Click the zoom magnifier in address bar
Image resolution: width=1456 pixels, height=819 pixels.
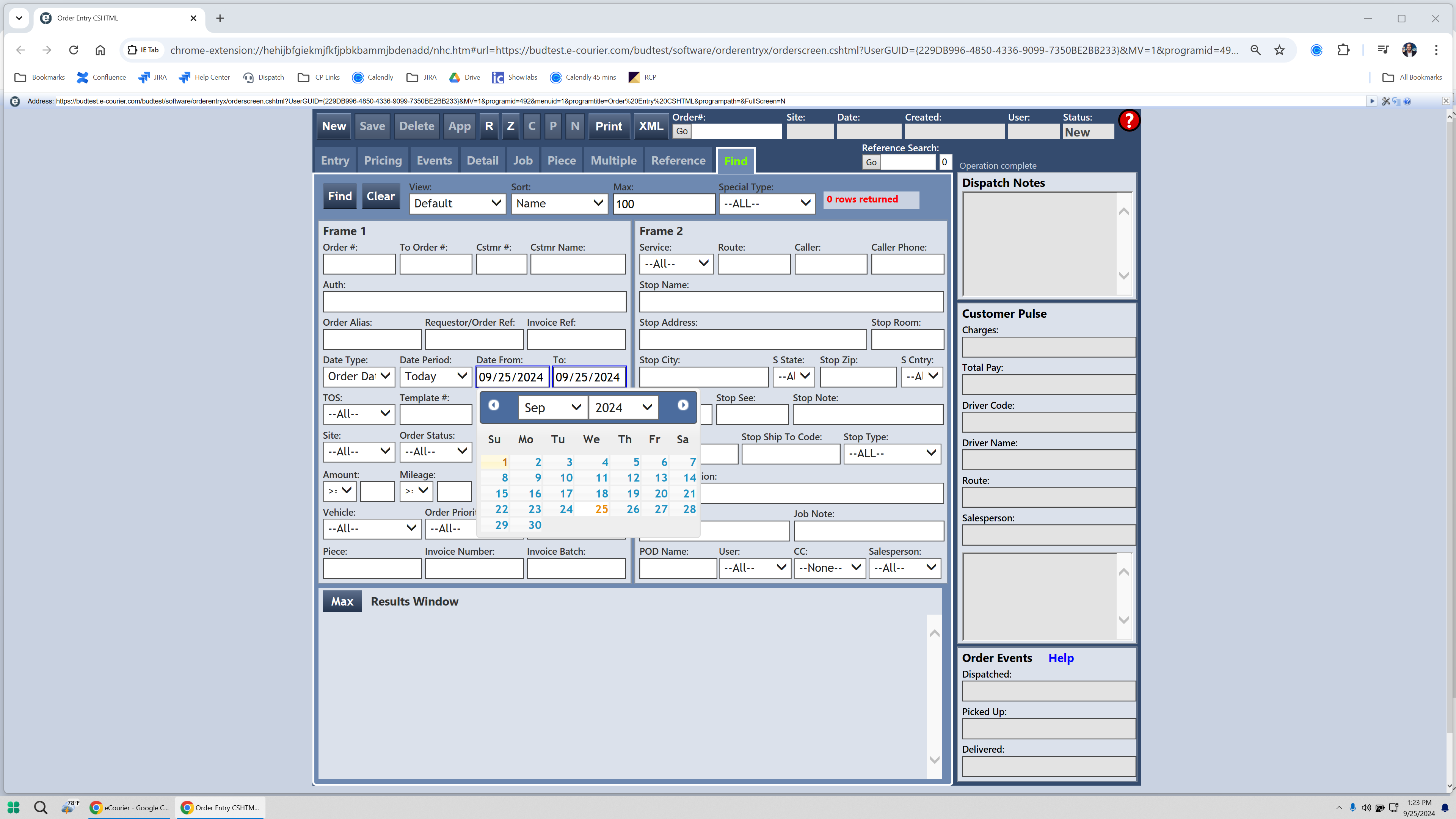click(1255, 50)
